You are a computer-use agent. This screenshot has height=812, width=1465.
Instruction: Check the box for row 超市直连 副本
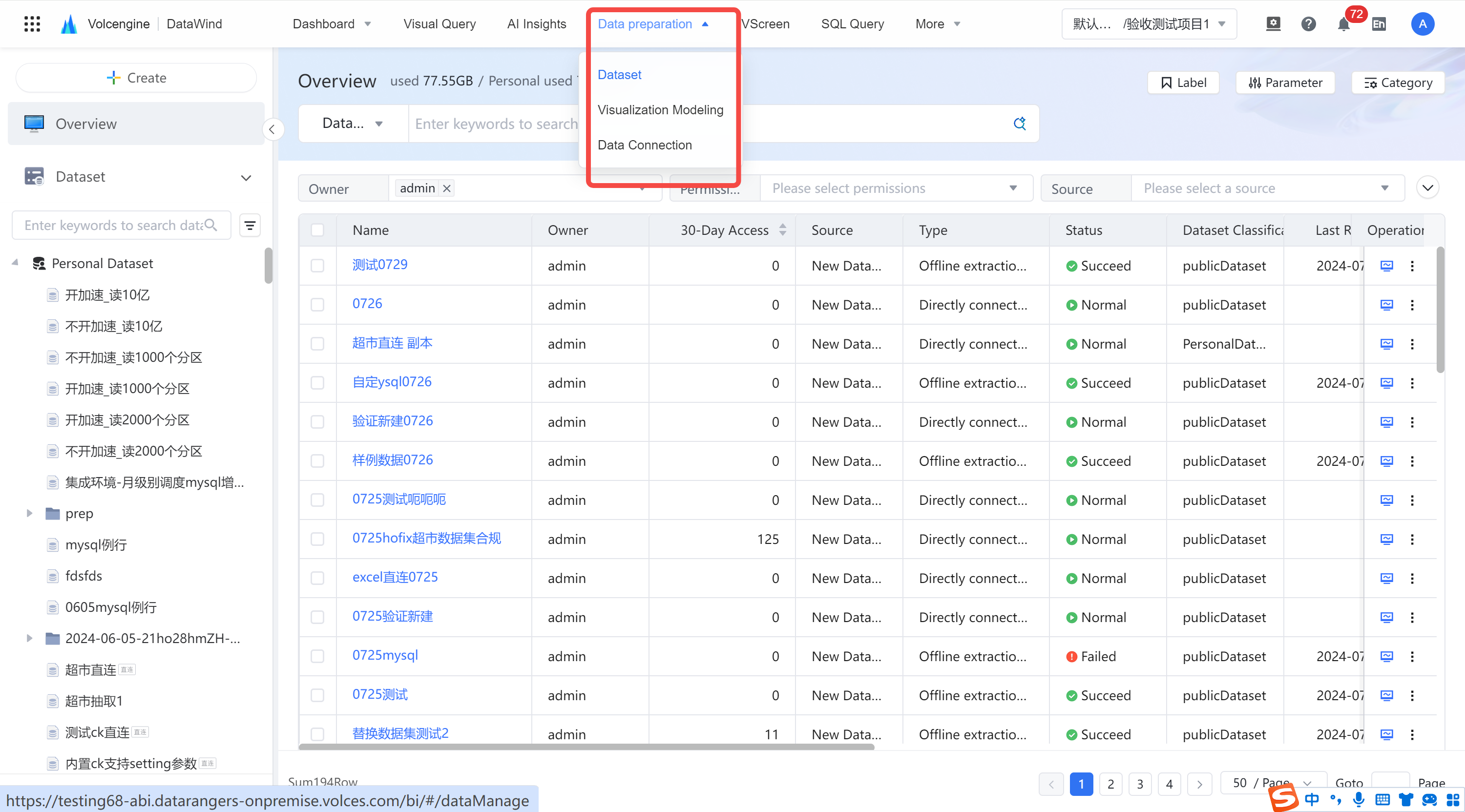click(317, 344)
